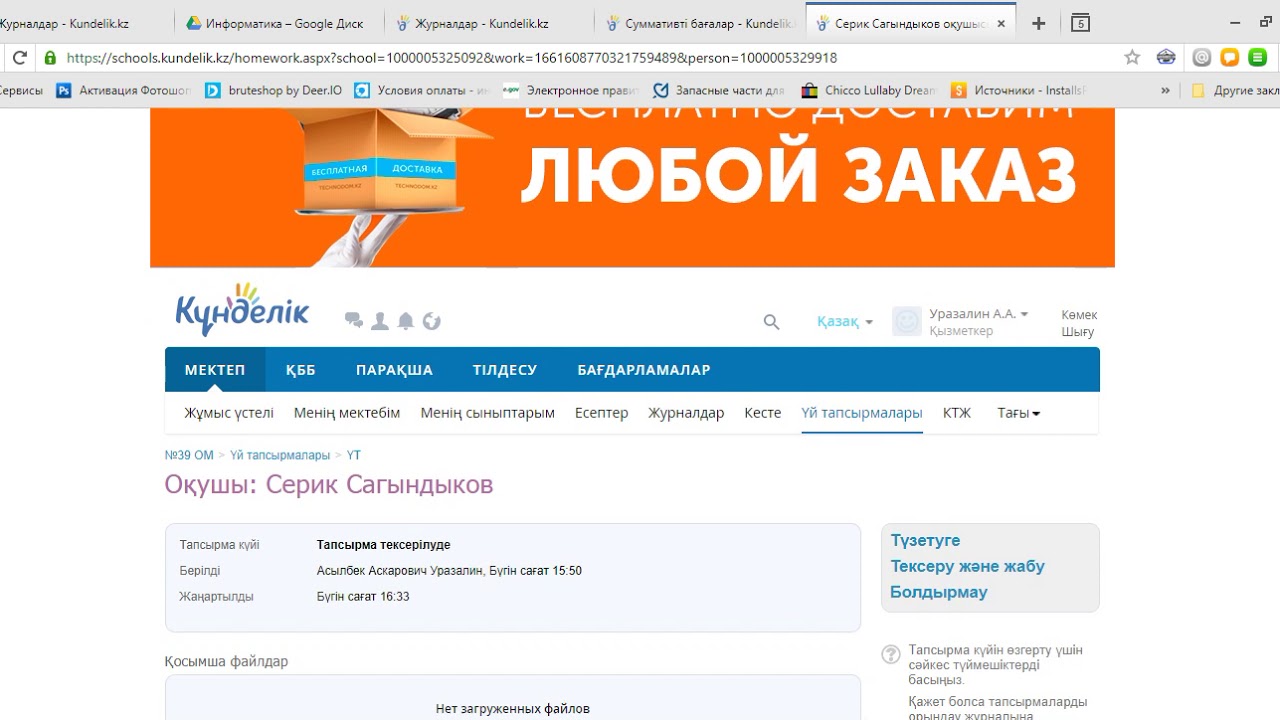1280x720 pixels.
Task: Click the yellow extension icon in toolbar
Action: pyautogui.click(x=1230, y=58)
